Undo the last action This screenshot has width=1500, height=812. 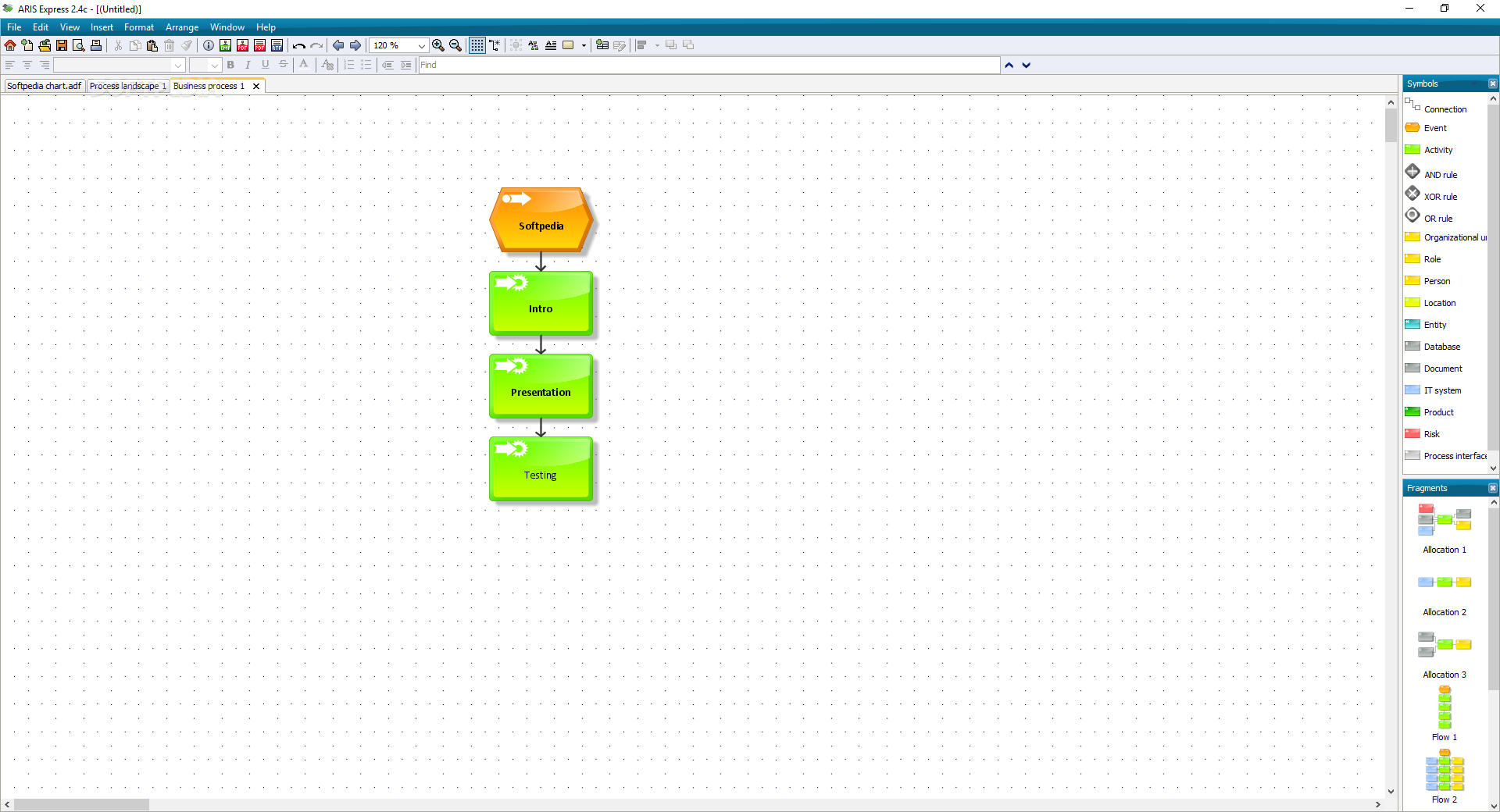(x=299, y=45)
